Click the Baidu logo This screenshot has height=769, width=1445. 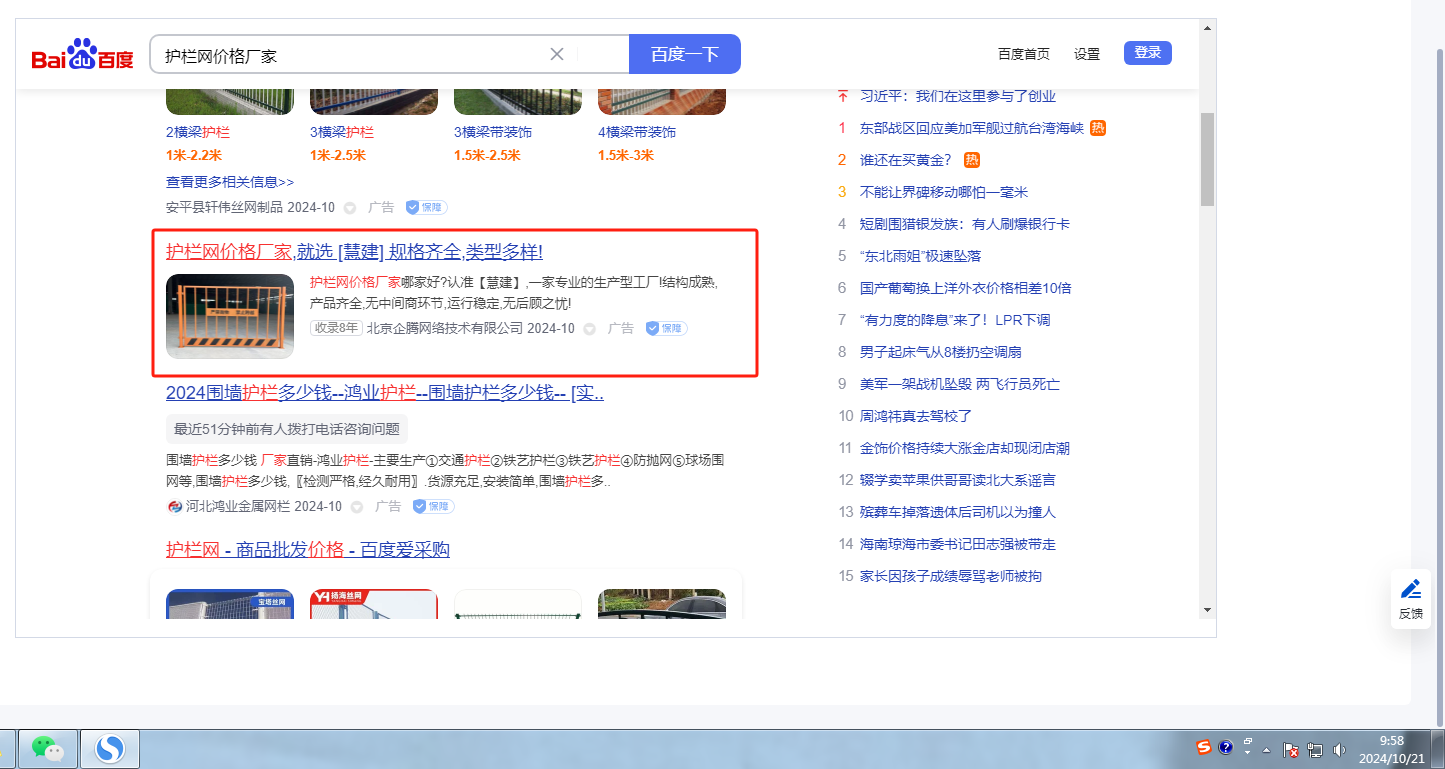point(82,55)
